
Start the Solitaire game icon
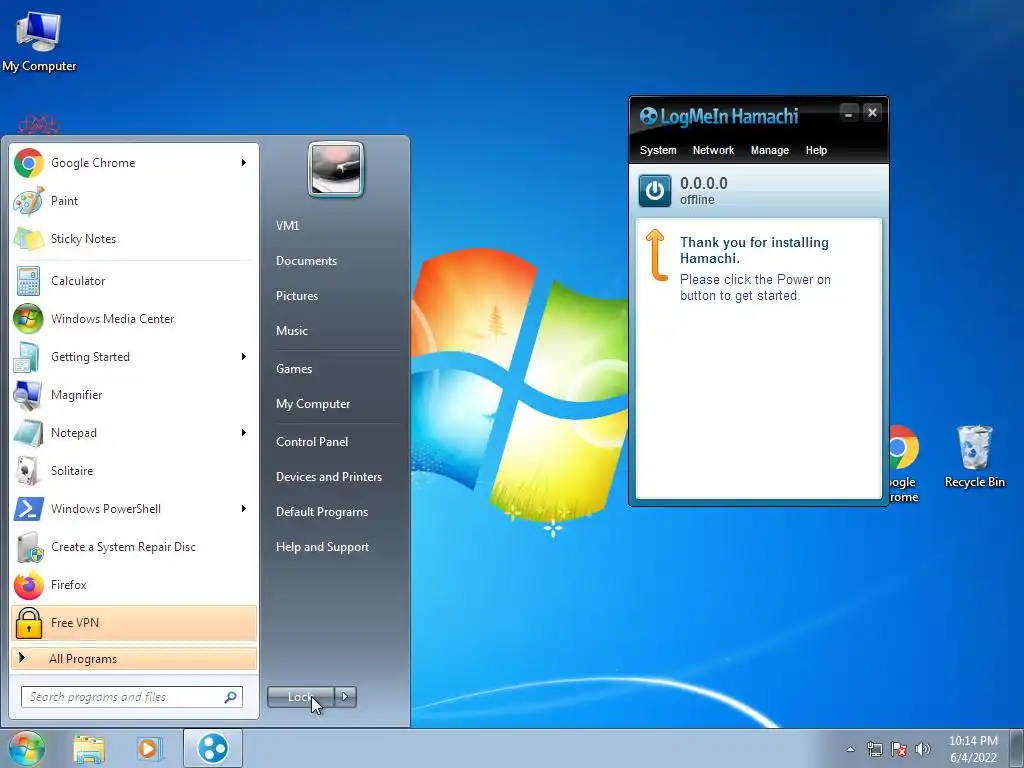coord(29,471)
